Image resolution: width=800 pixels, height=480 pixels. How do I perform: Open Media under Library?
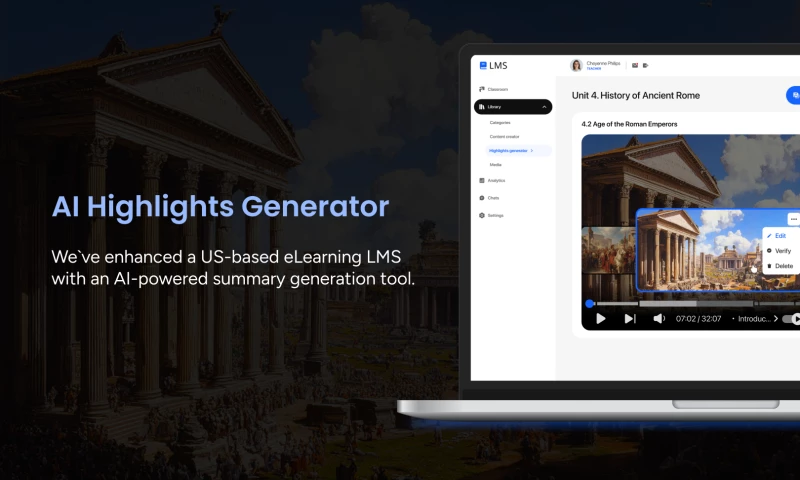(x=495, y=165)
